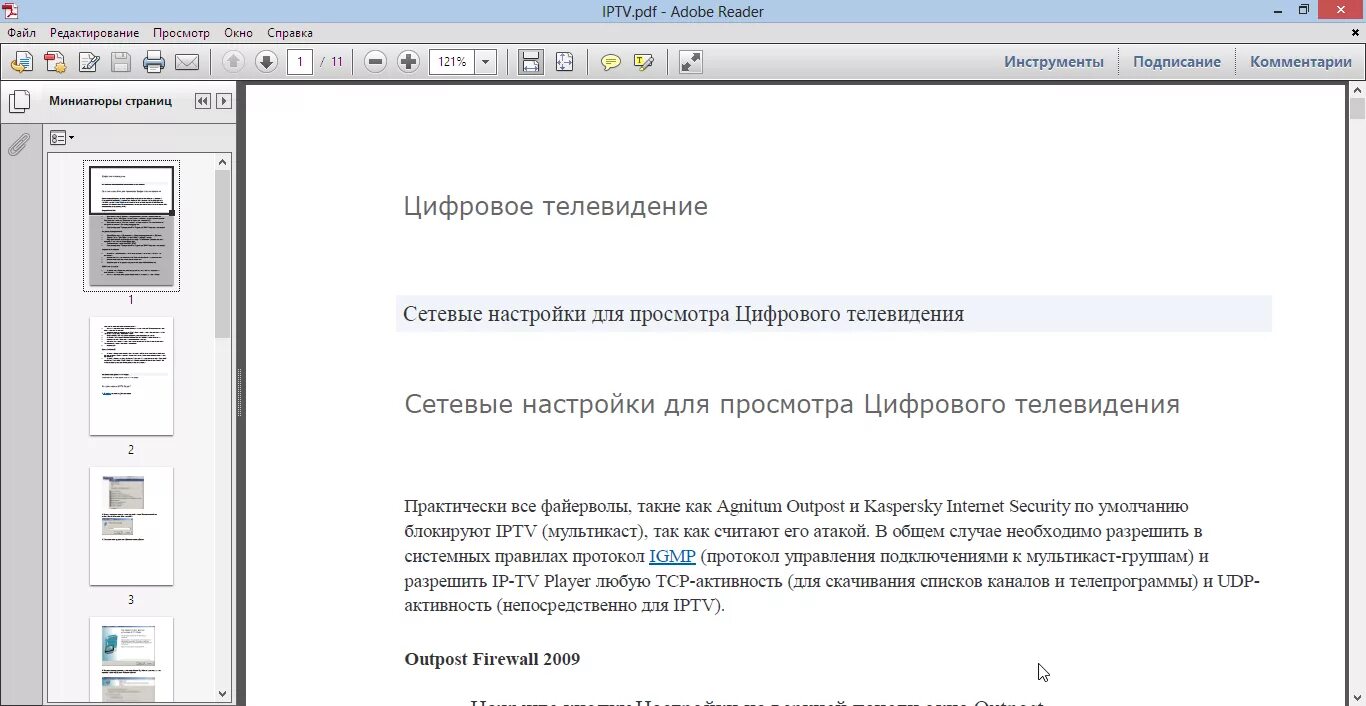Select fit one full page icon
The image size is (1366, 706).
[565, 62]
